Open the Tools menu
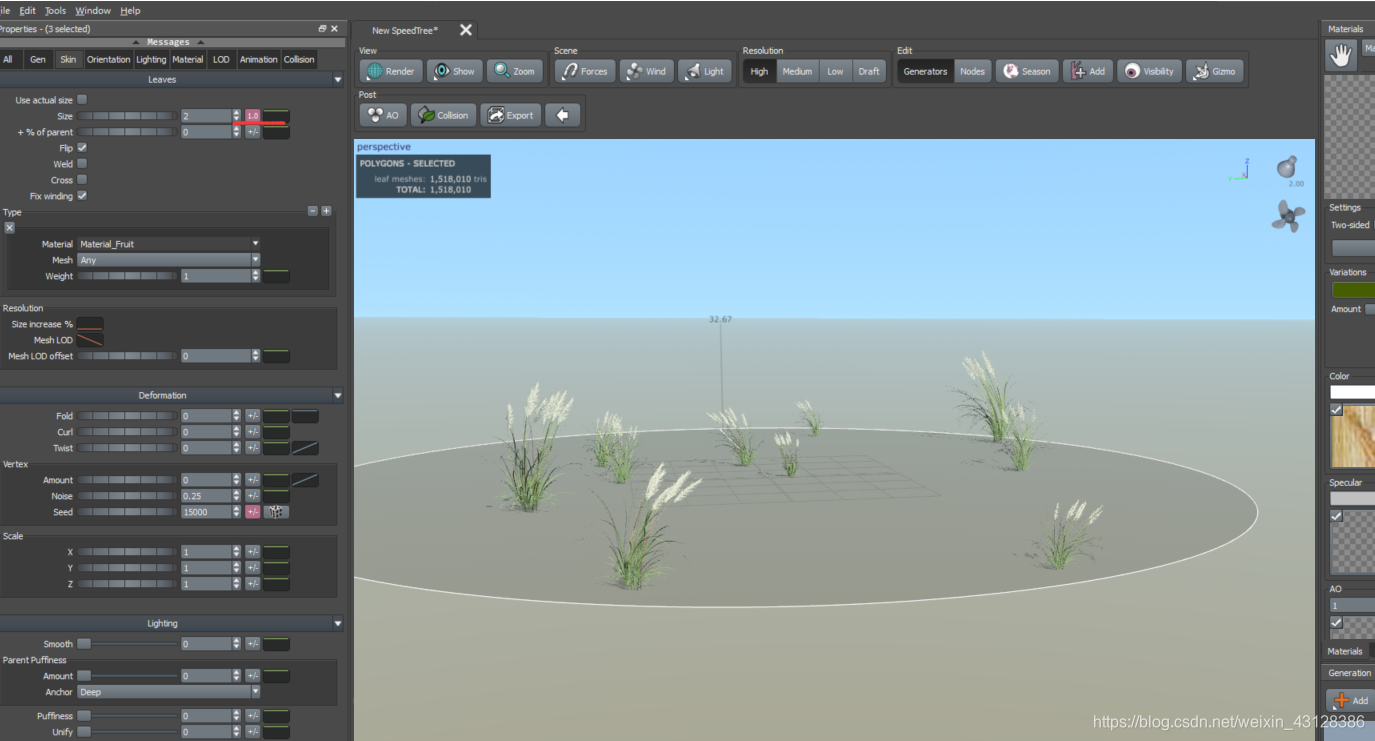Image resolution: width=1375 pixels, height=741 pixels. [x=55, y=10]
